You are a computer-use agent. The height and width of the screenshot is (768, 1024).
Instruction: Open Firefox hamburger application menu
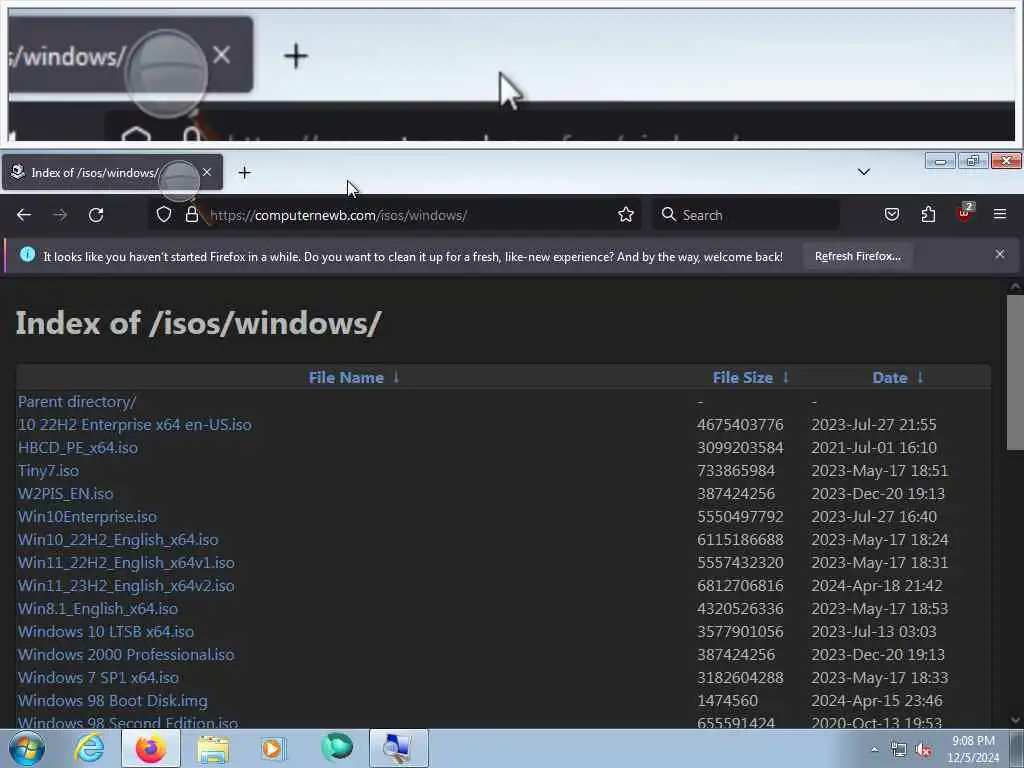click(1000, 214)
